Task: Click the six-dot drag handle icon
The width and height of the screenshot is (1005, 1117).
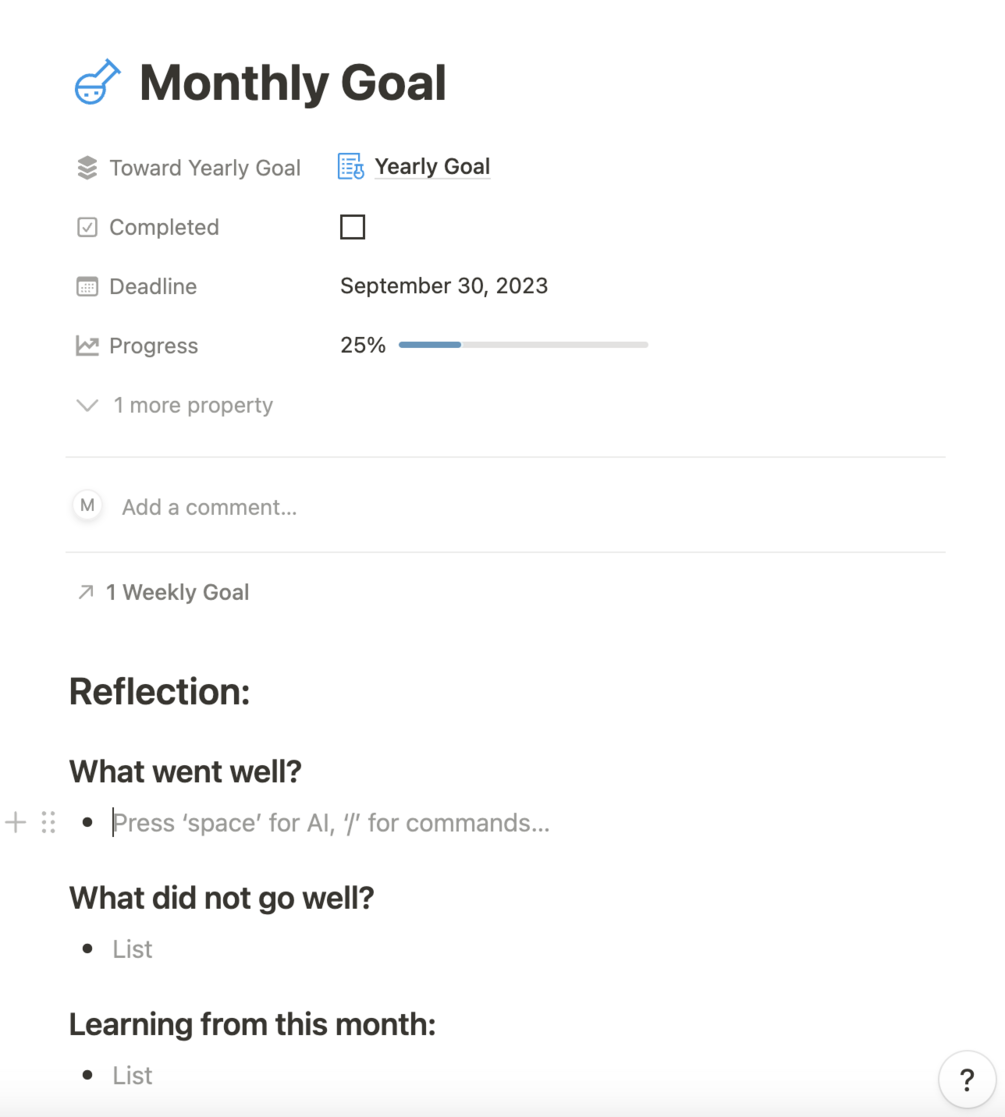Action: tap(48, 823)
